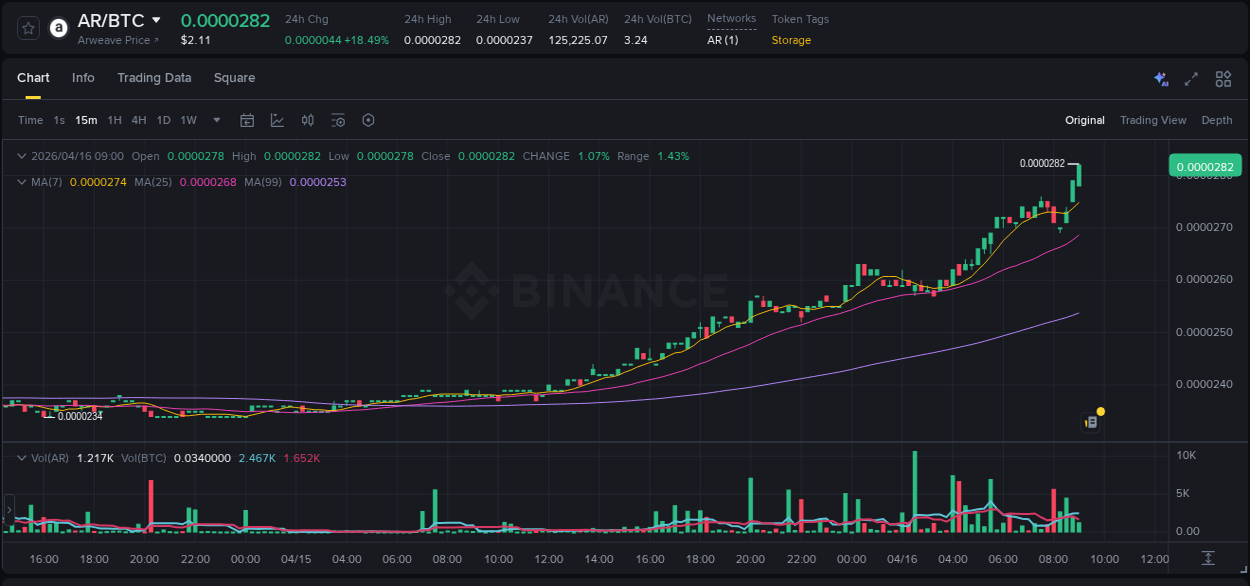Select the 1W interval
Screen dimensions: 1250x586
[188, 120]
